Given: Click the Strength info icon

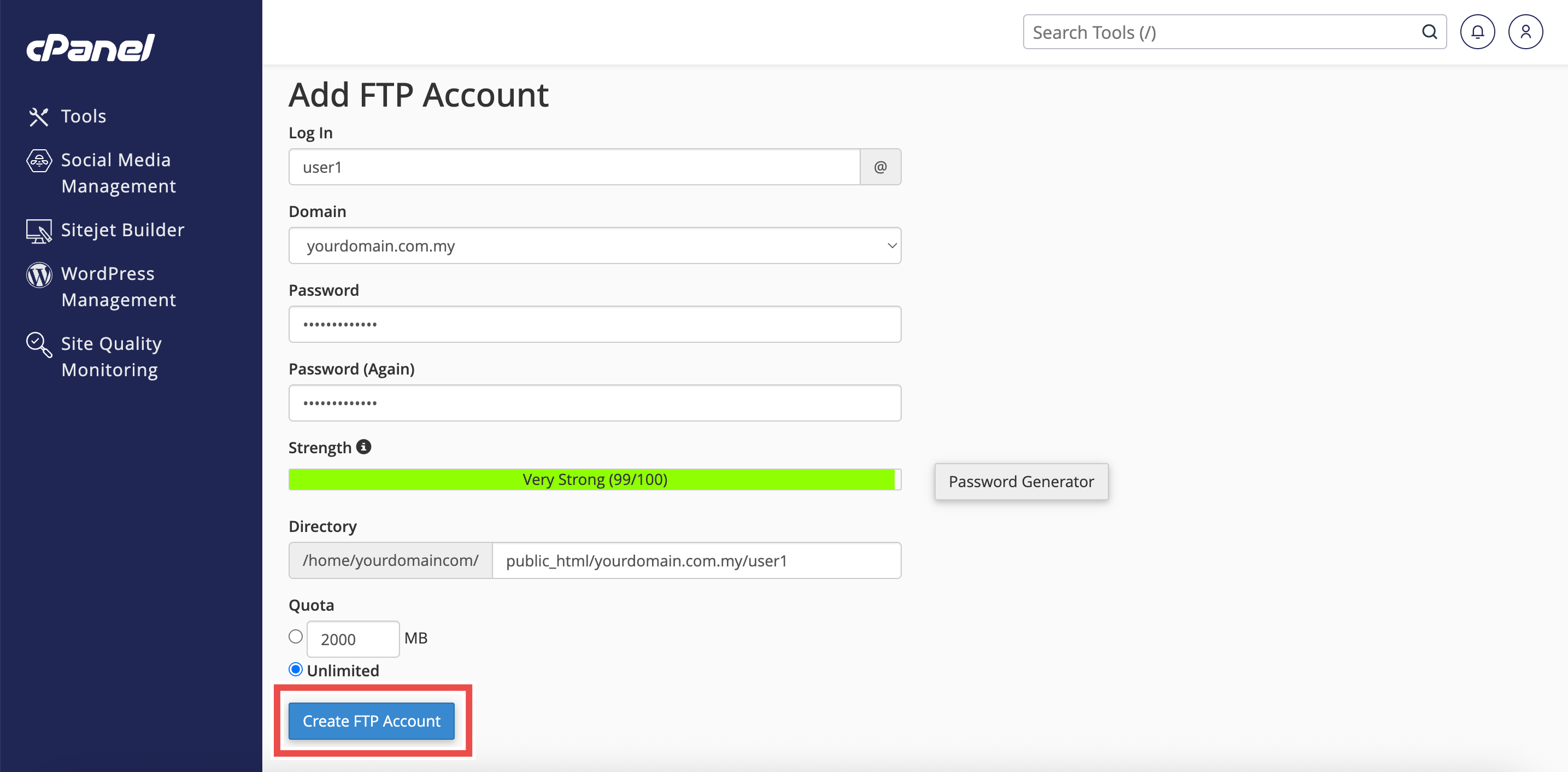Looking at the screenshot, I should pyautogui.click(x=363, y=447).
